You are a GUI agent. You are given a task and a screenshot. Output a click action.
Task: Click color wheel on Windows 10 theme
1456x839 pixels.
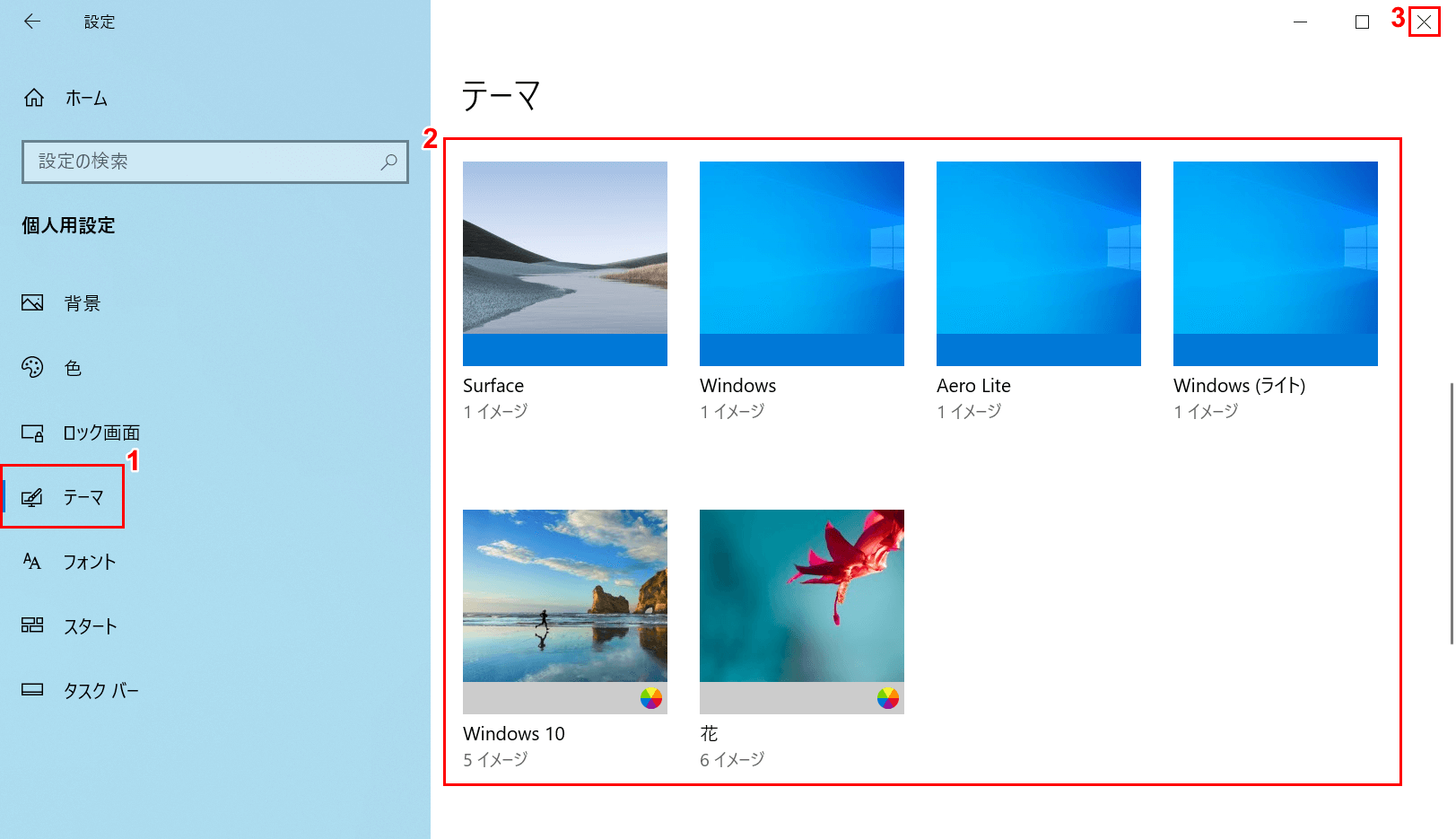pyautogui.click(x=651, y=698)
